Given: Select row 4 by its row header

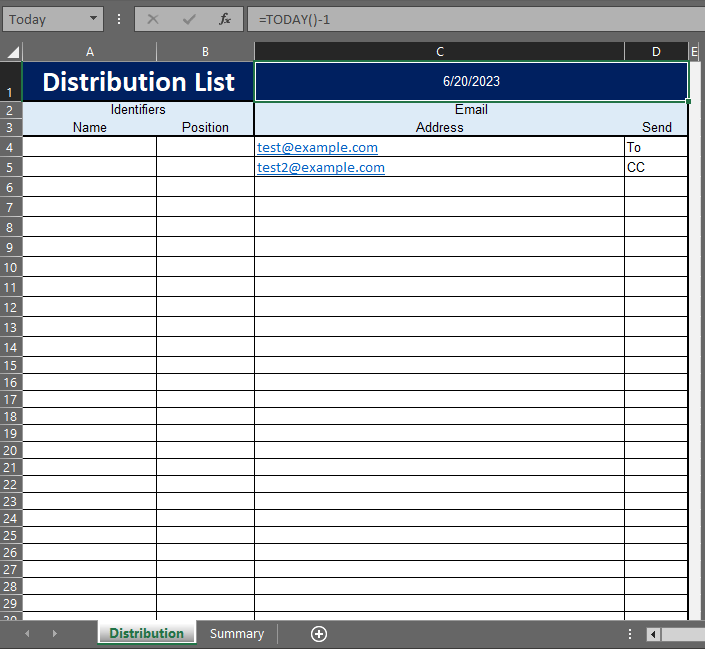Looking at the screenshot, I should pyautogui.click(x=10, y=148).
